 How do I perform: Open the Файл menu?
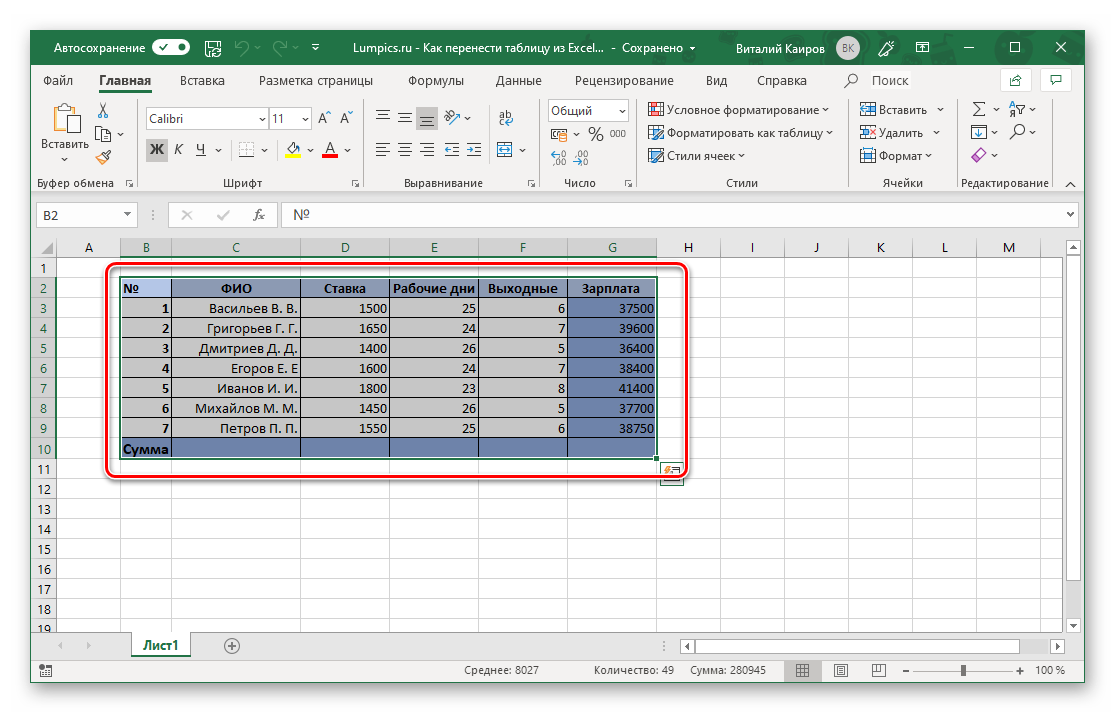click(58, 80)
